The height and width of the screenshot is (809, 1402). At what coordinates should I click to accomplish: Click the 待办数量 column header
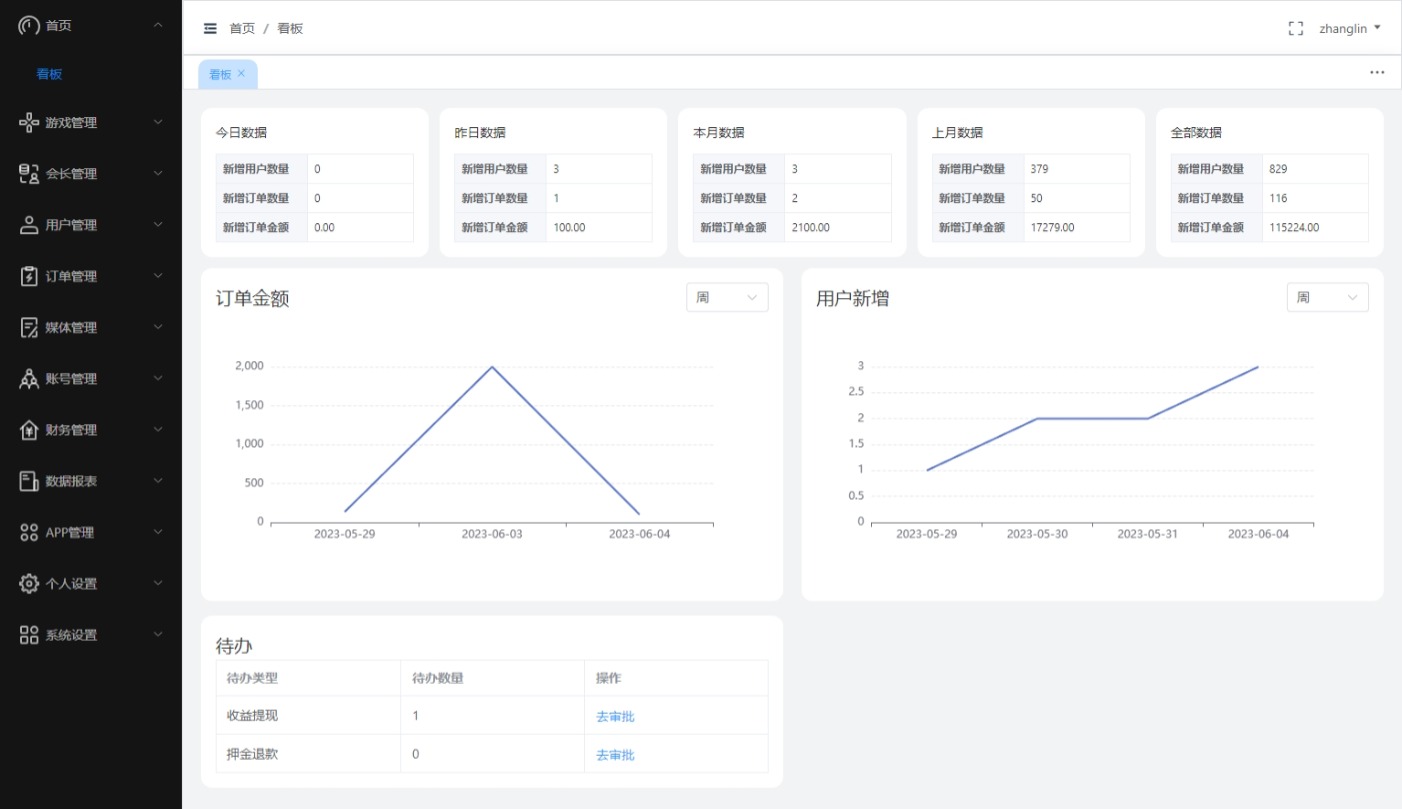438,678
